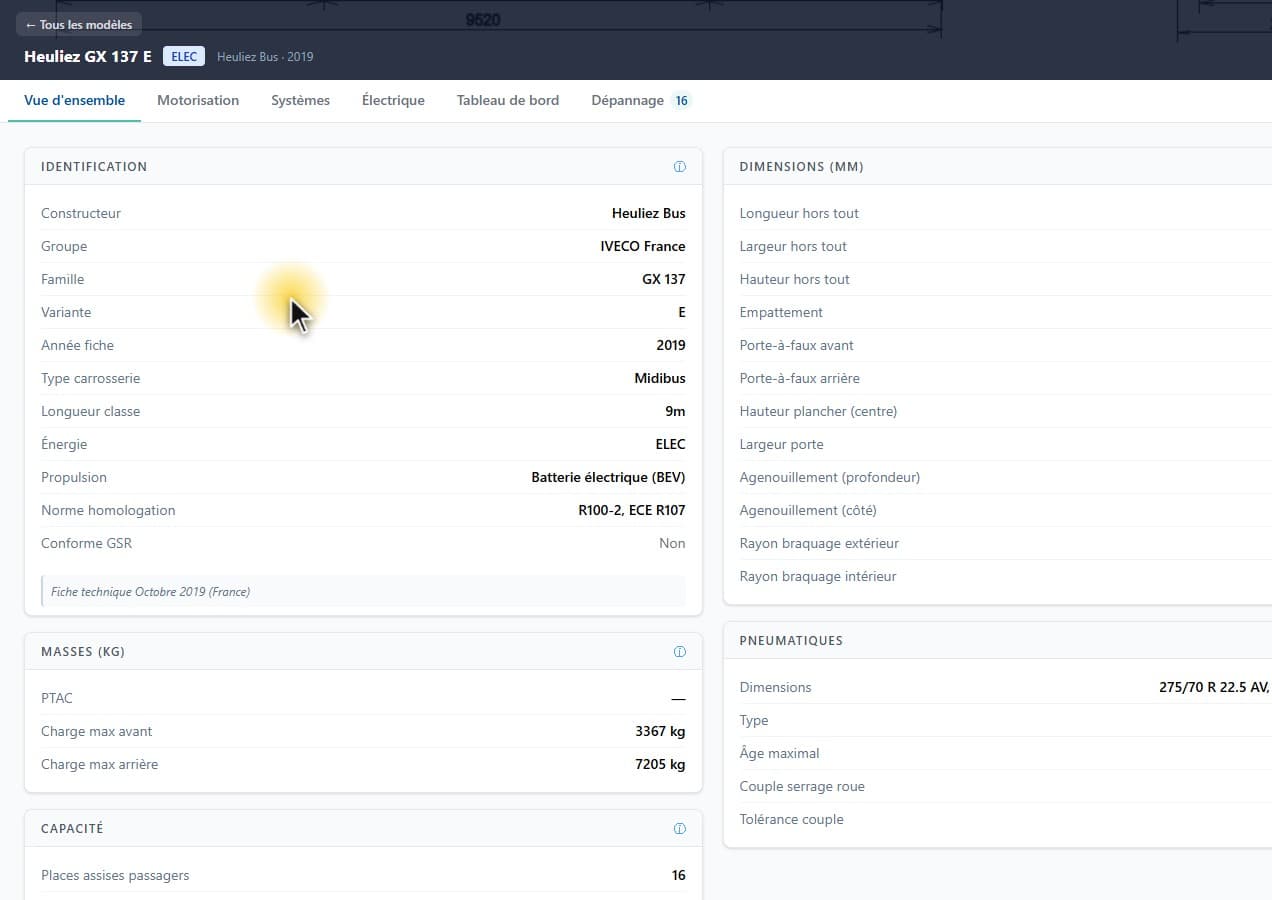Click the Hauteur hors tout label
The width and height of the screenshot is (1272, 900).
coord(794,279)
